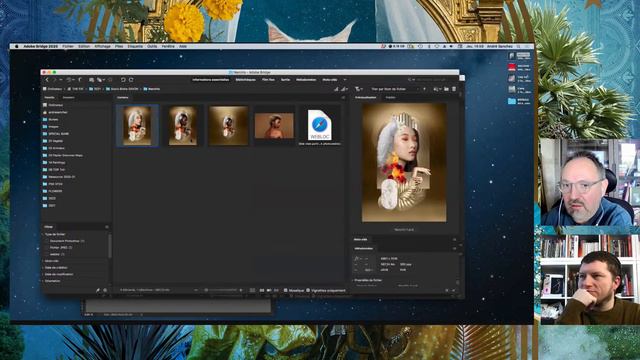This screenshot has width=640, height=360.
Task: Enable the Vignettes uniquement checkbox
Action: point(308,290)
